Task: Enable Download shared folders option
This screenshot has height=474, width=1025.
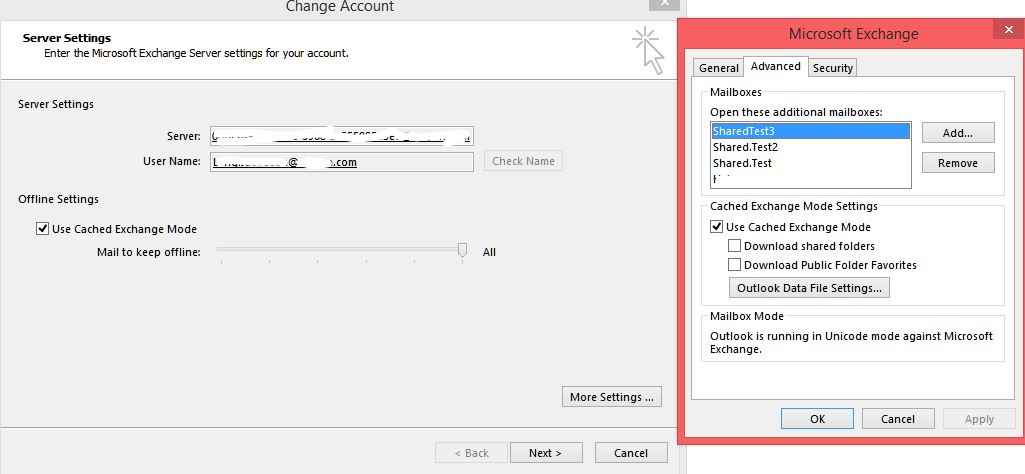Action: [735, 246]
